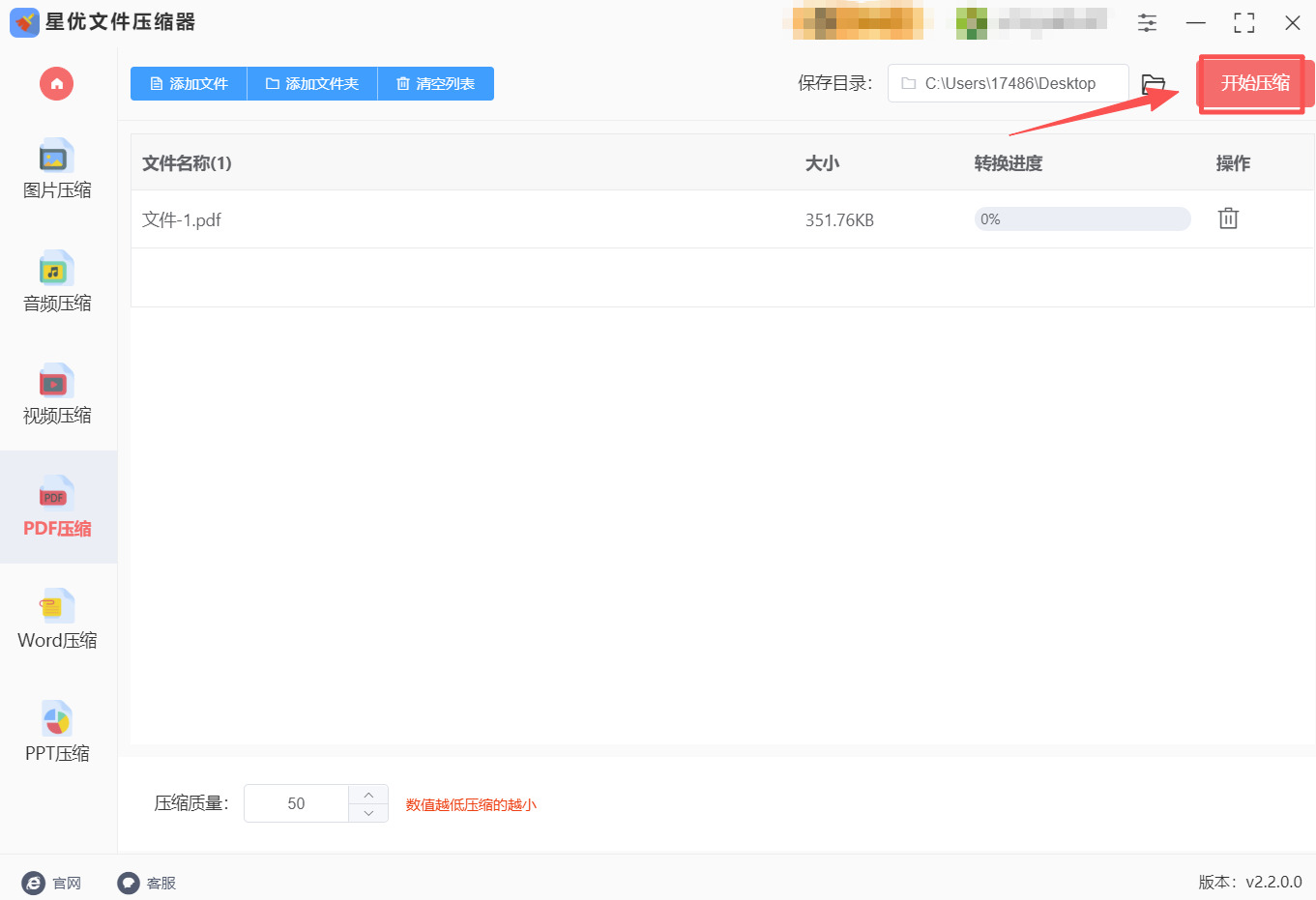Select the 音频压缩 audio compression sidebar icon
The width and height of the screenshot is (1316, 900).
[x=56, y=283]
